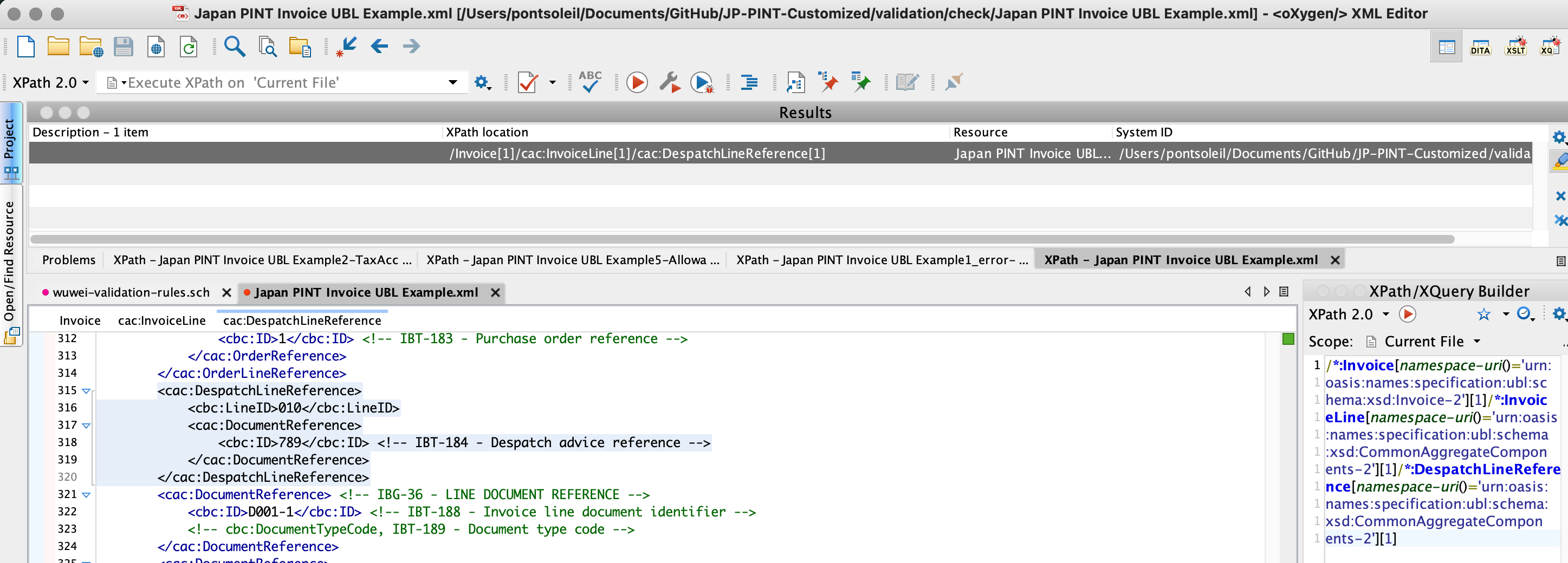Collapse the fold at line 315
1568x563 pixels.
87,391
